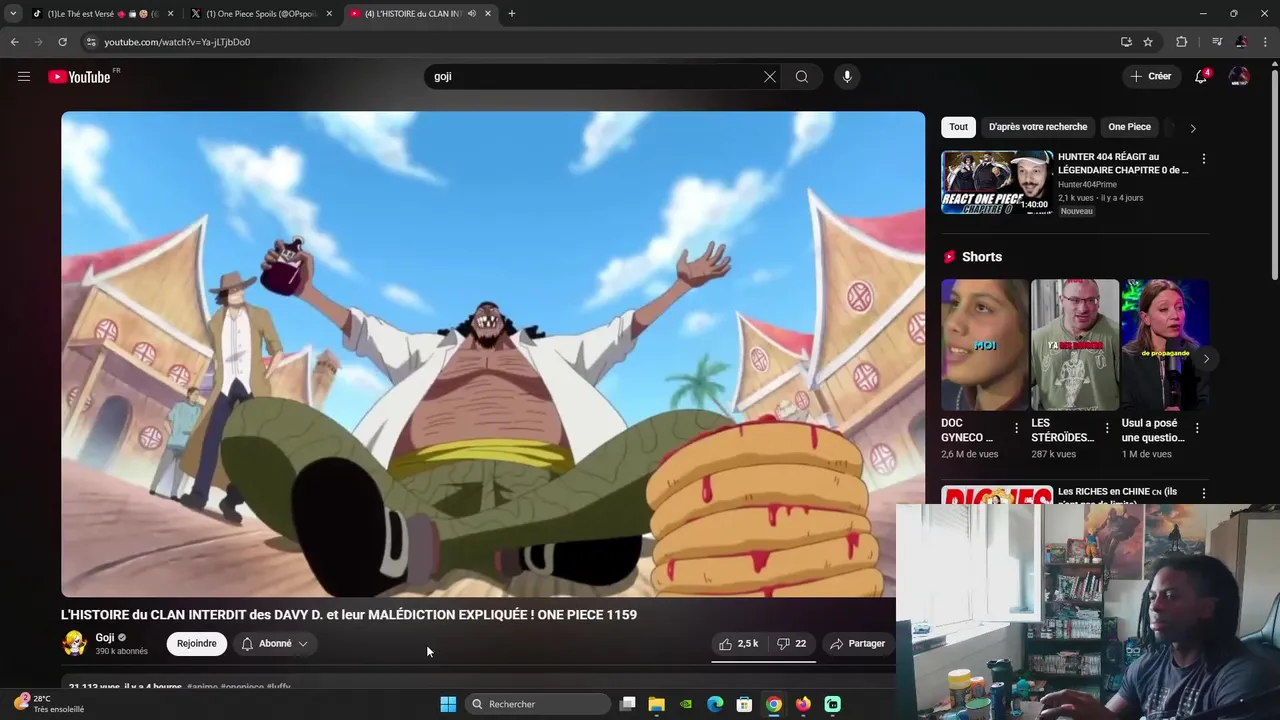Switch to the Le Thé est Versé tab
The width and height of the screenshot is (1280, 720).
coord(103,14)
